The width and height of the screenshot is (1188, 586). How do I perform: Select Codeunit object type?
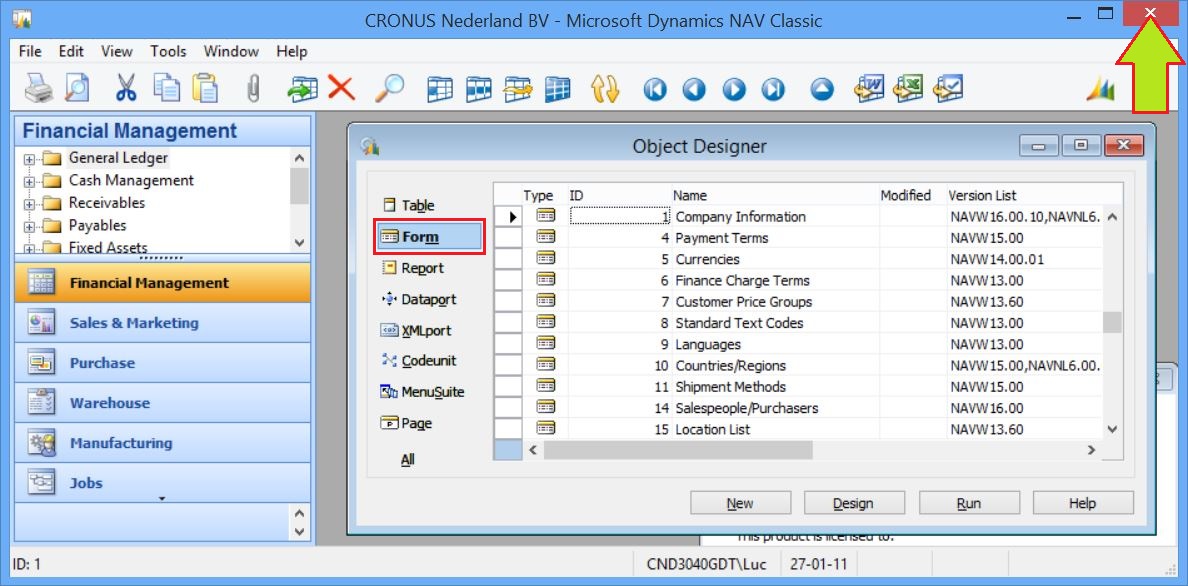click(419, 361)
